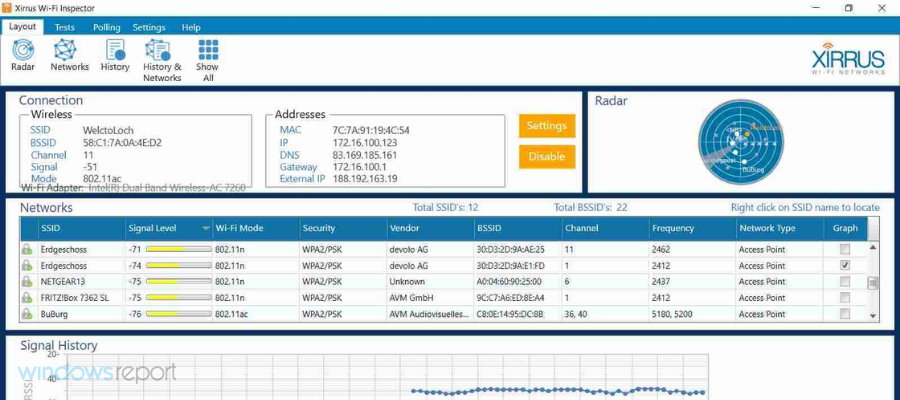Click lock icon for Erdgeschoss on channel 1
The height and width of the screenshot is (400, 900).
click(26, 266)
